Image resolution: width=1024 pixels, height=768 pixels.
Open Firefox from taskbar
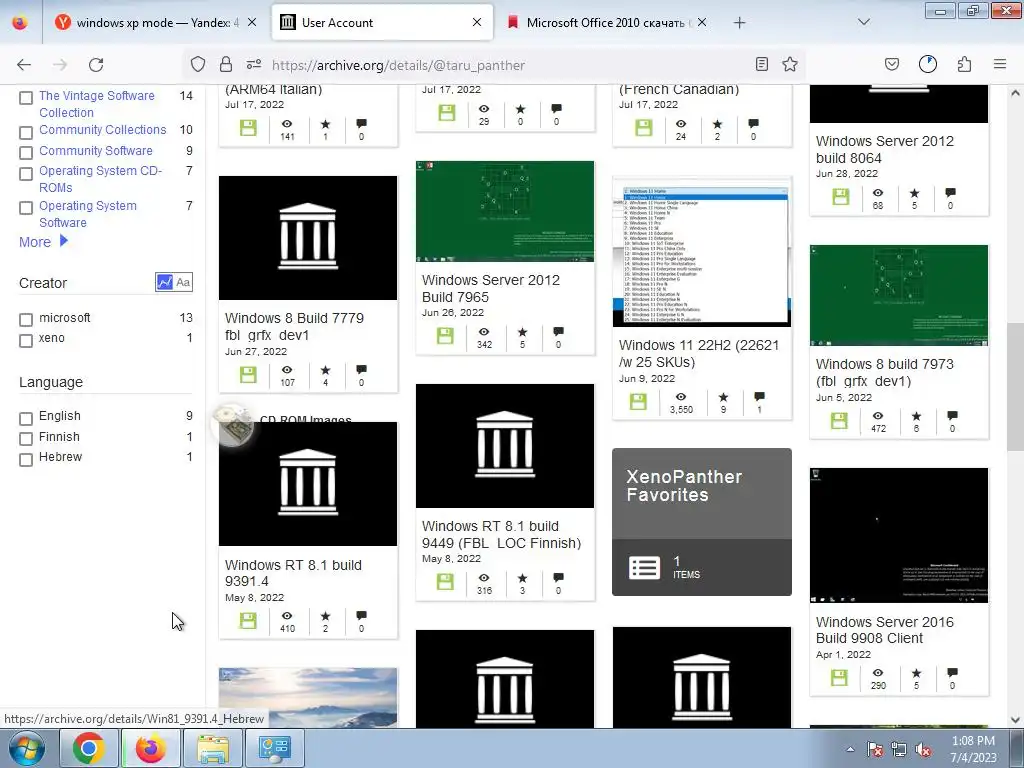tap(151, 748)
